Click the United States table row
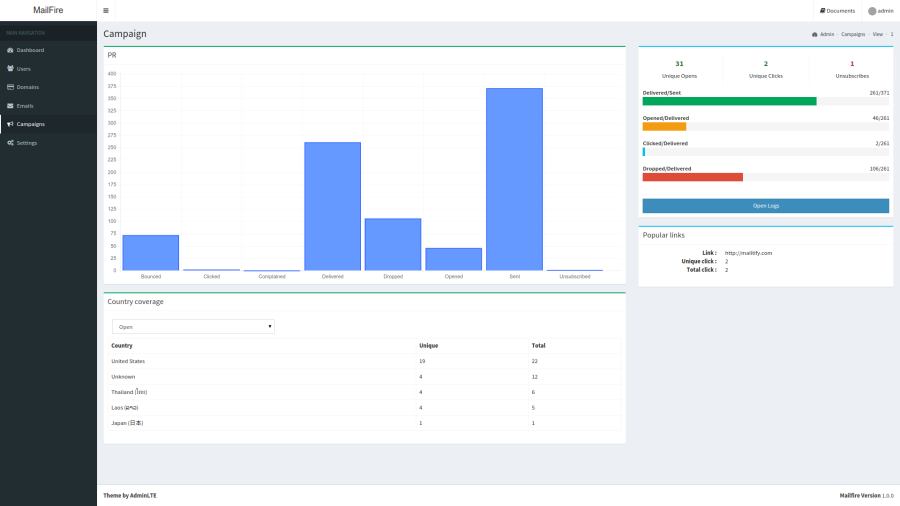 (365, 361)
